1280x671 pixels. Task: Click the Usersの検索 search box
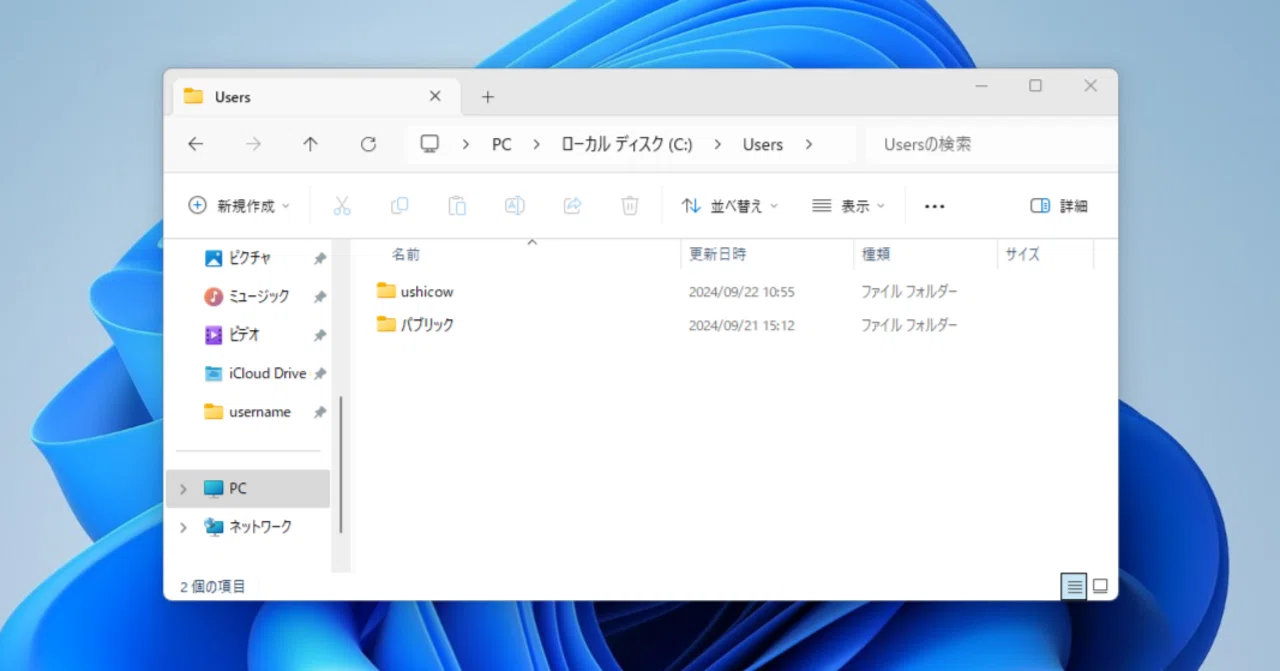[x=991, y=144]
